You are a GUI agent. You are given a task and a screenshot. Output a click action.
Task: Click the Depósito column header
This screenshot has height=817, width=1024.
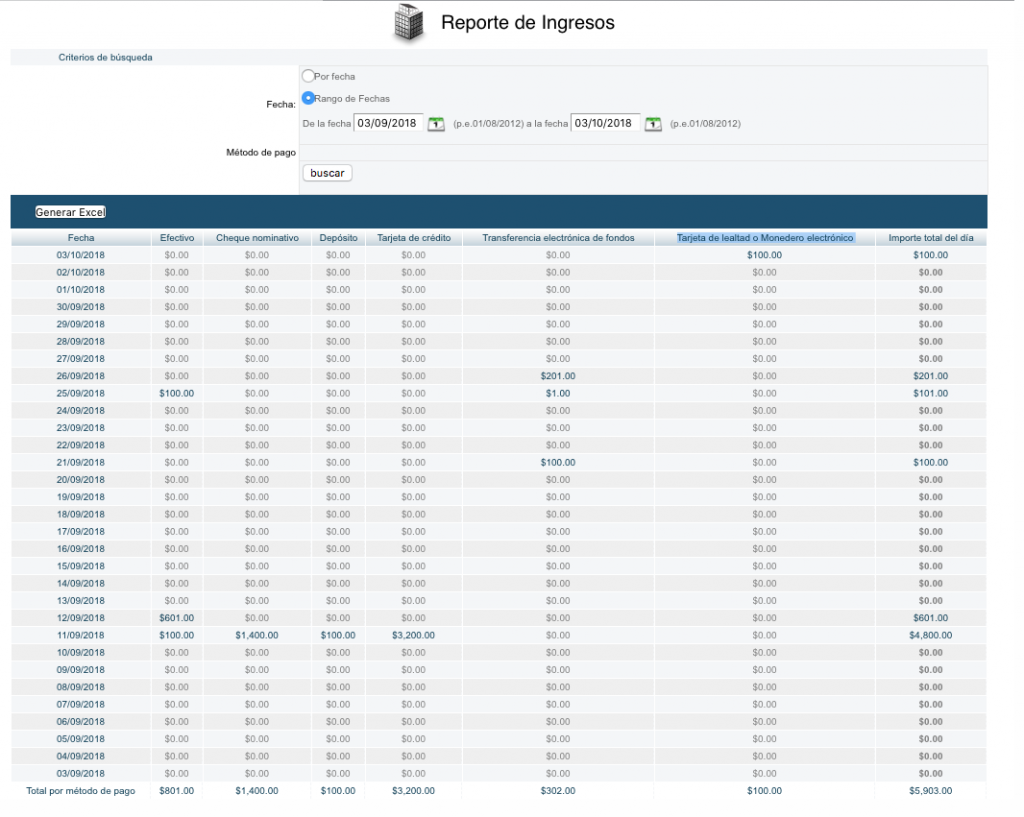(338, 238)
